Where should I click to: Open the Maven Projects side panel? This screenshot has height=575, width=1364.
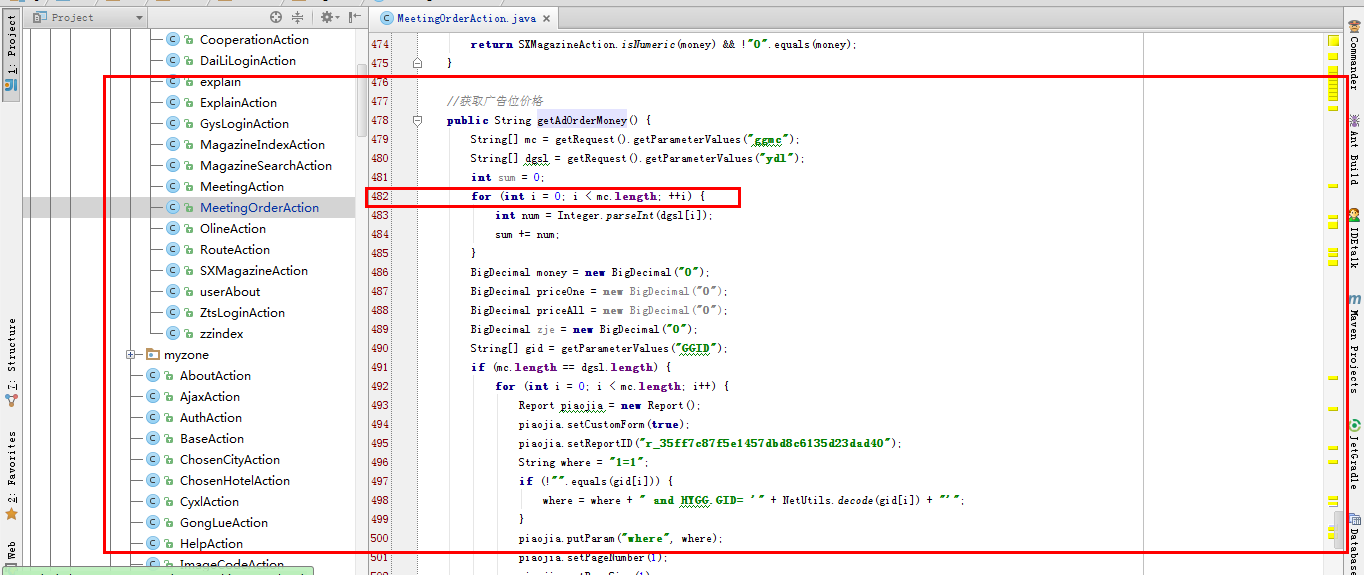(1354, 342)
